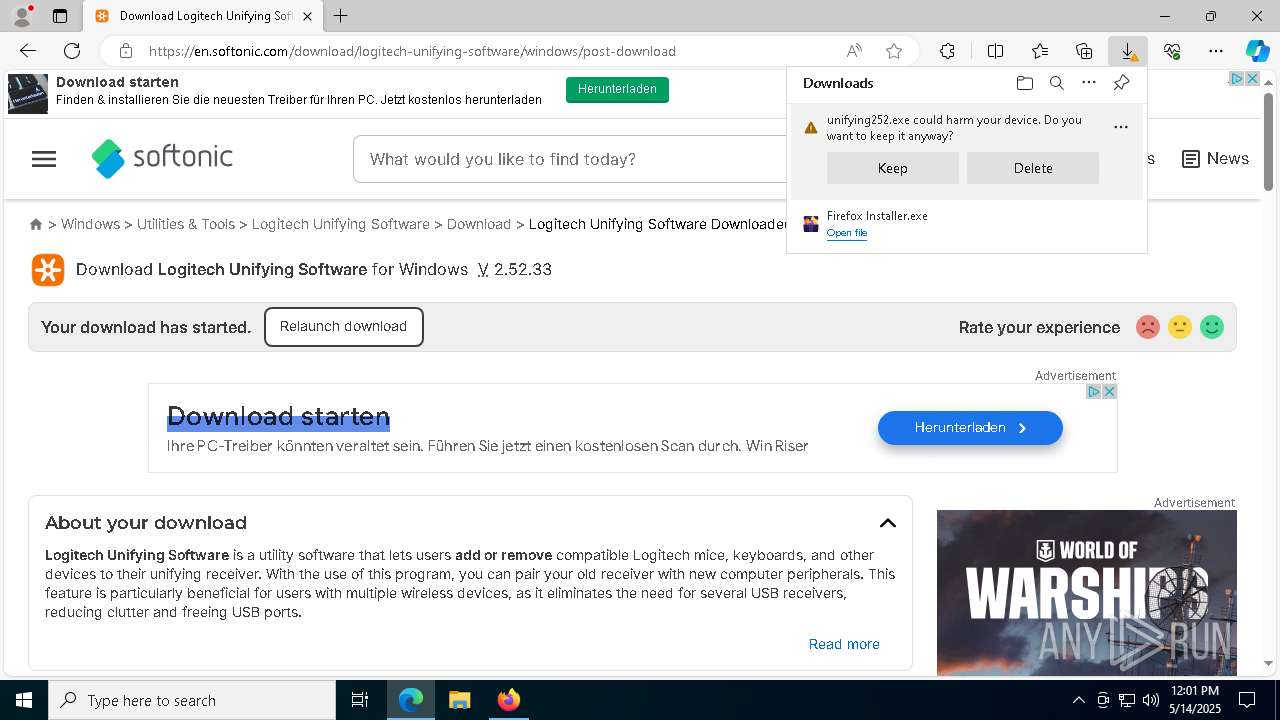Click the browser back arrow

[28, 51]
